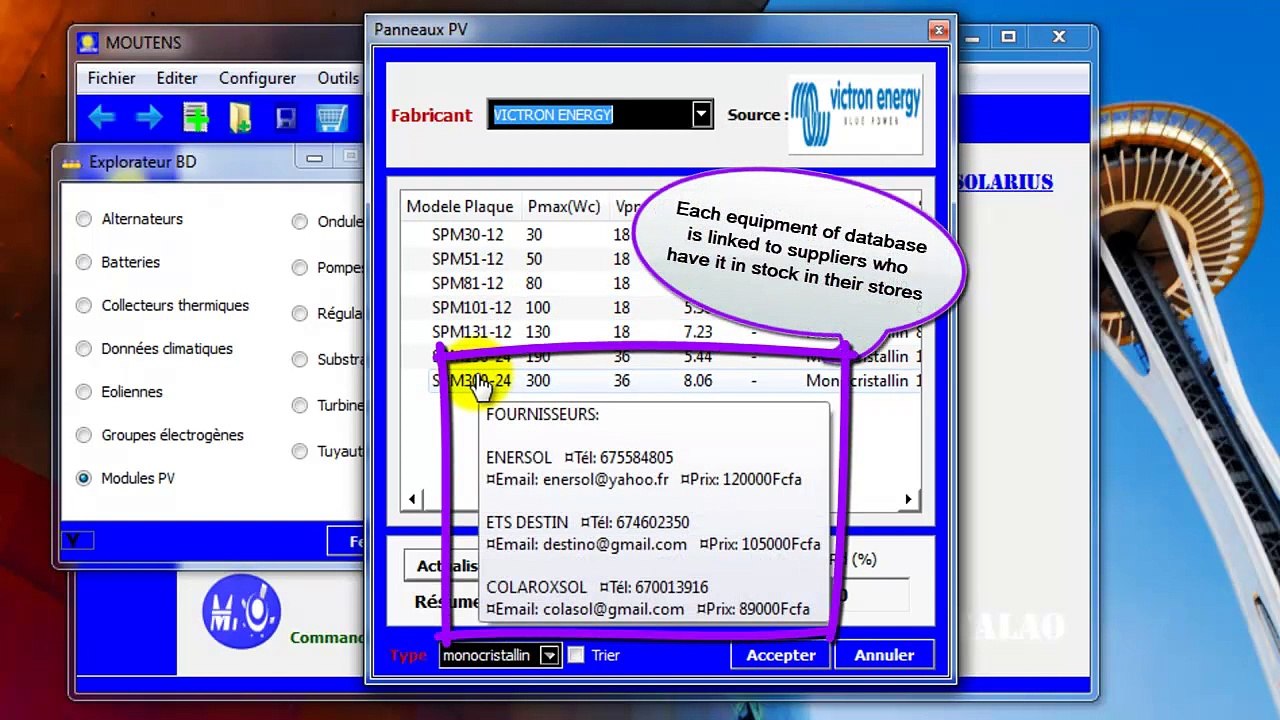Screen dimensions: 1280x720
Task: Minimize the Explorateur BD panel
Action: point(314,158)
